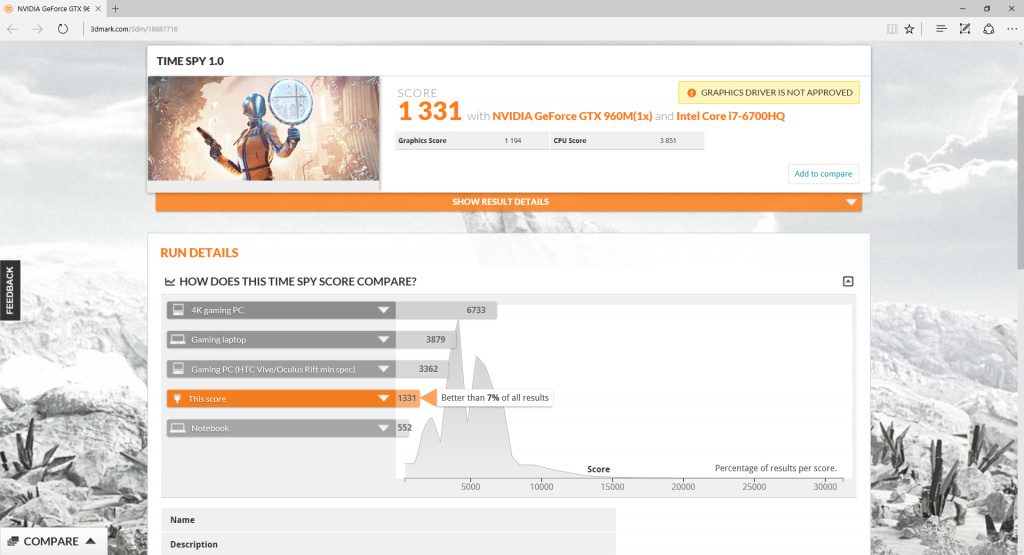
Task: Click the 3879 score value
Action: click(436, 340)
